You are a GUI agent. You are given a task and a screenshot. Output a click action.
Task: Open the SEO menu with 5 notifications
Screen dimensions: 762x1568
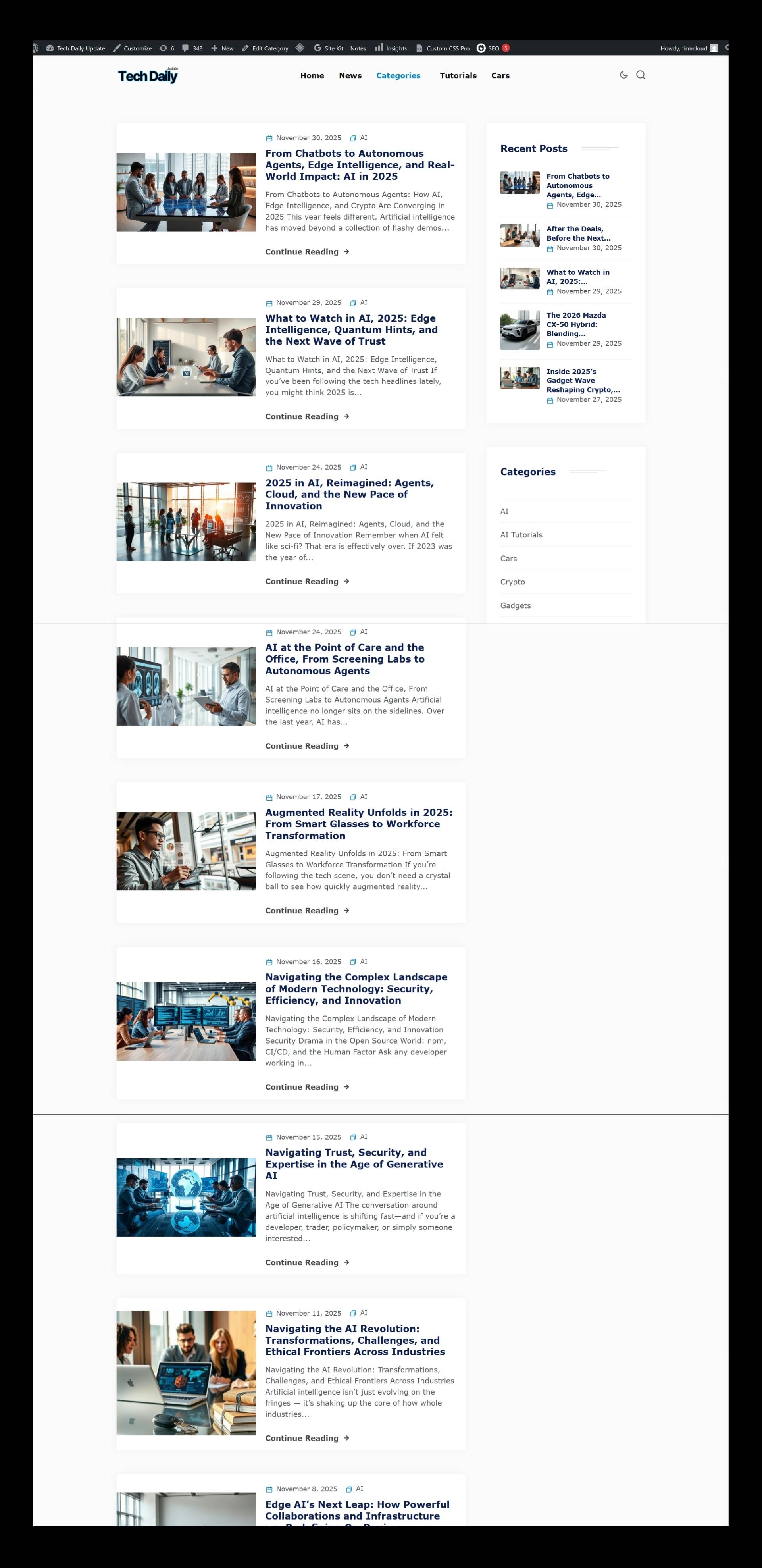click(x=493, y=48)
